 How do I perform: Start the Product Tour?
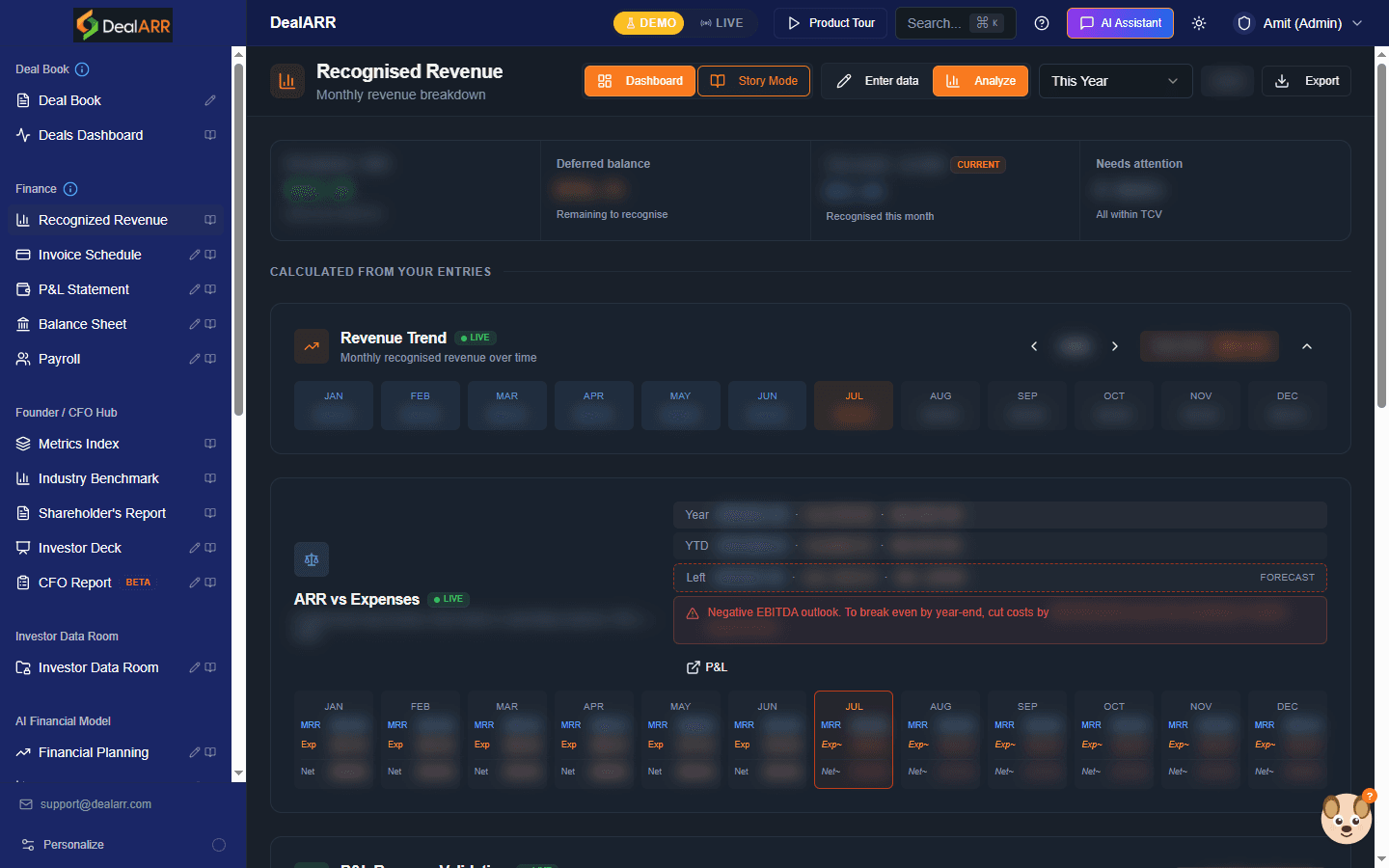831,23
